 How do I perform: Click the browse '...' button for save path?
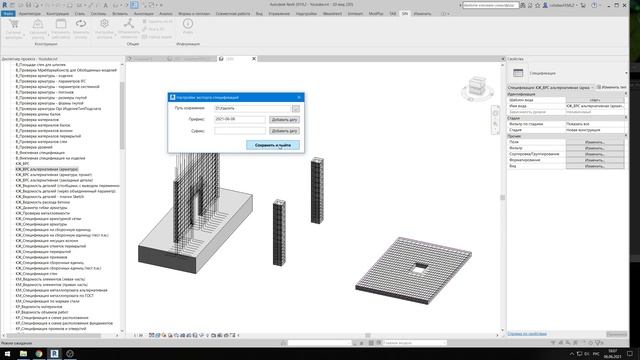[296, 109]
